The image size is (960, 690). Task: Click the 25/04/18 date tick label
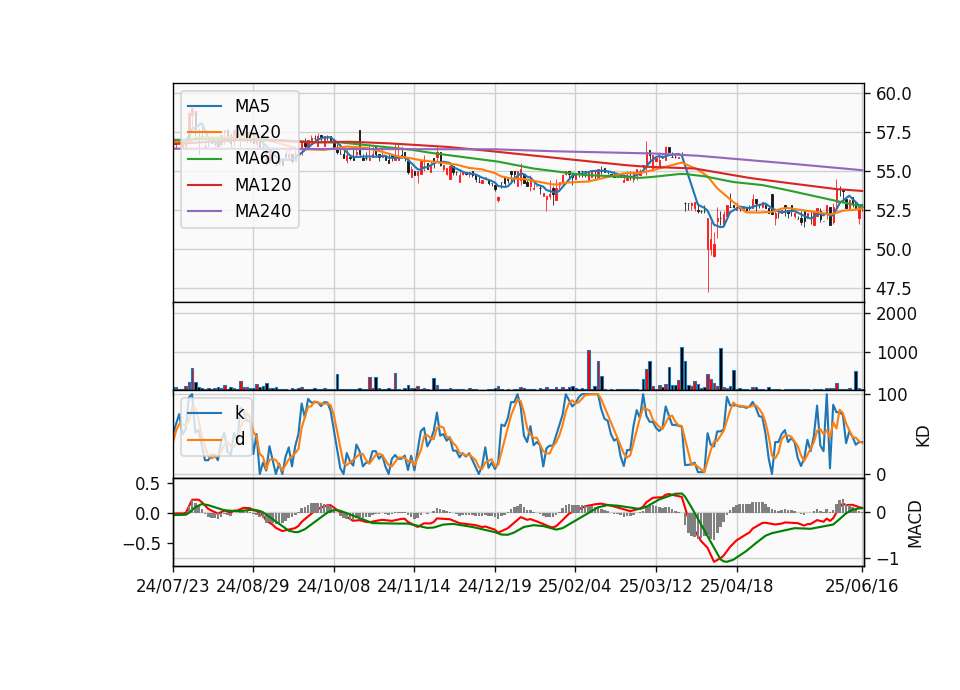[737, 586]
